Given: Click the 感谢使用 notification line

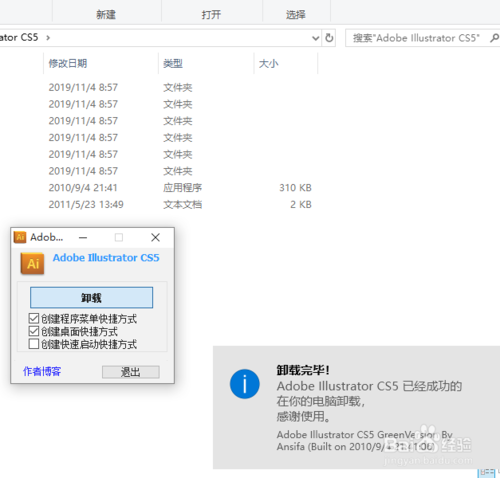Looking at the screenshot, I should point(303,416).
